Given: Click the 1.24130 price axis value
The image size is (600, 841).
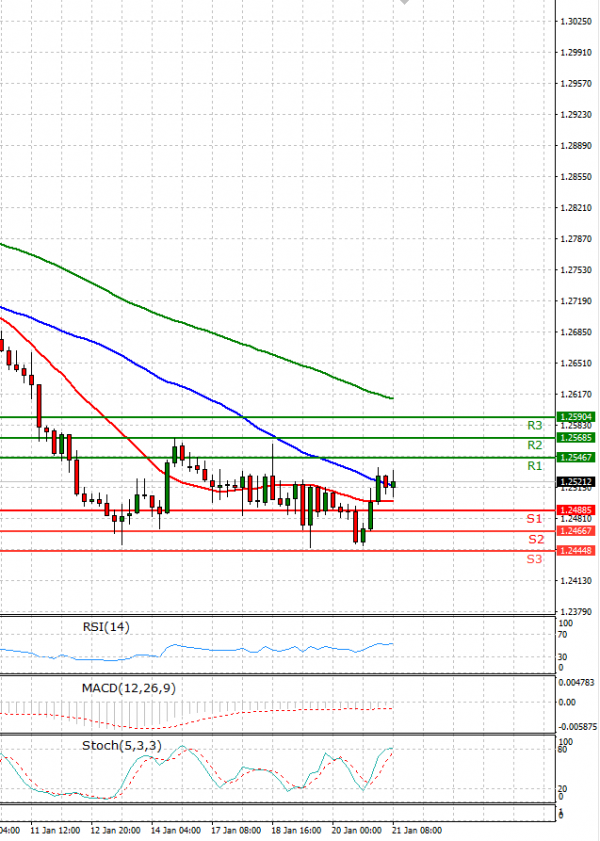Looking at the screenshot, I should [576, 580].
